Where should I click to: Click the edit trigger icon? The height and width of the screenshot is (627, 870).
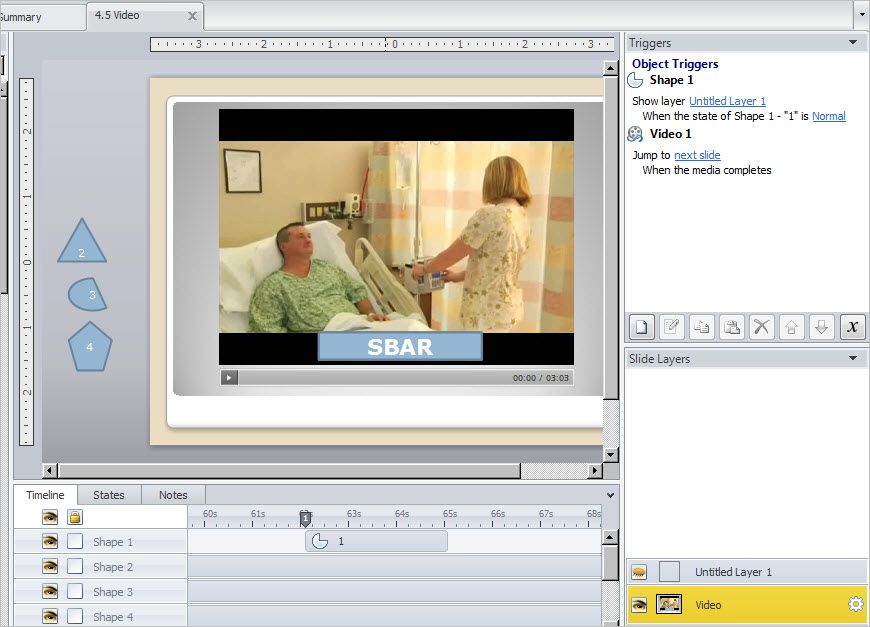[671, 326]
